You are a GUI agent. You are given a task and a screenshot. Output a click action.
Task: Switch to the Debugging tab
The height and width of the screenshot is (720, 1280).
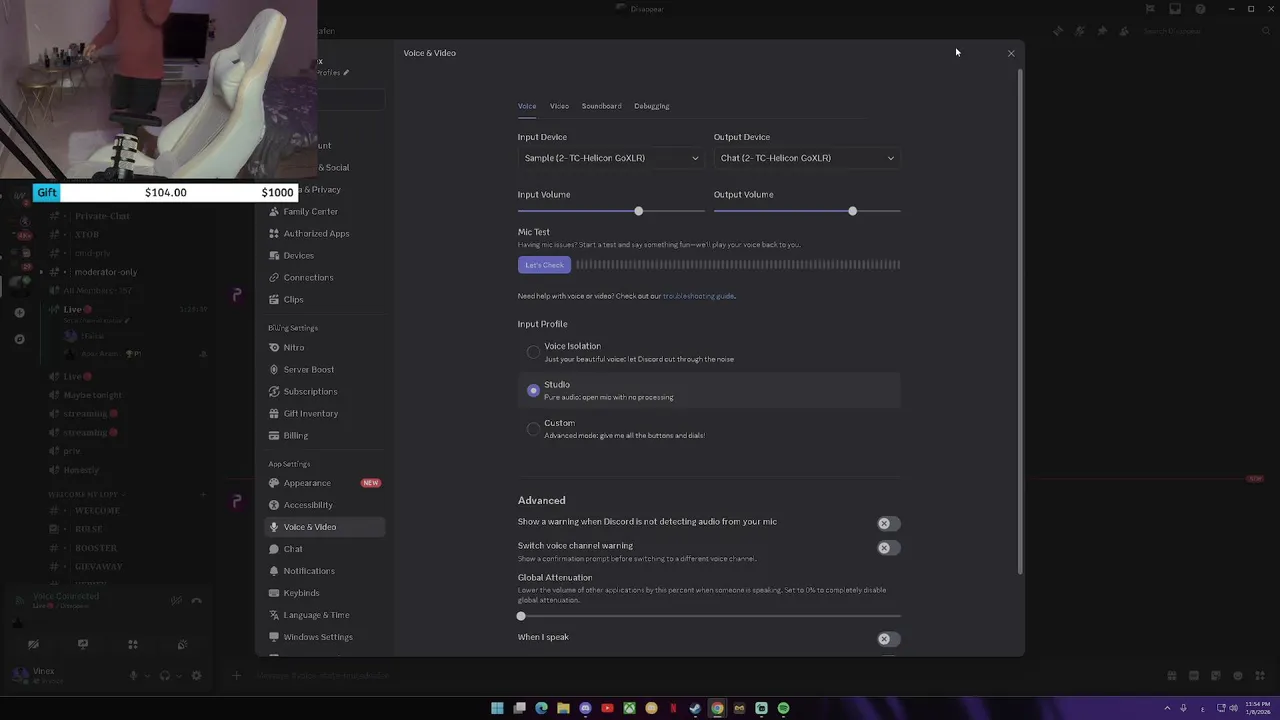click(x=651, y=106)
